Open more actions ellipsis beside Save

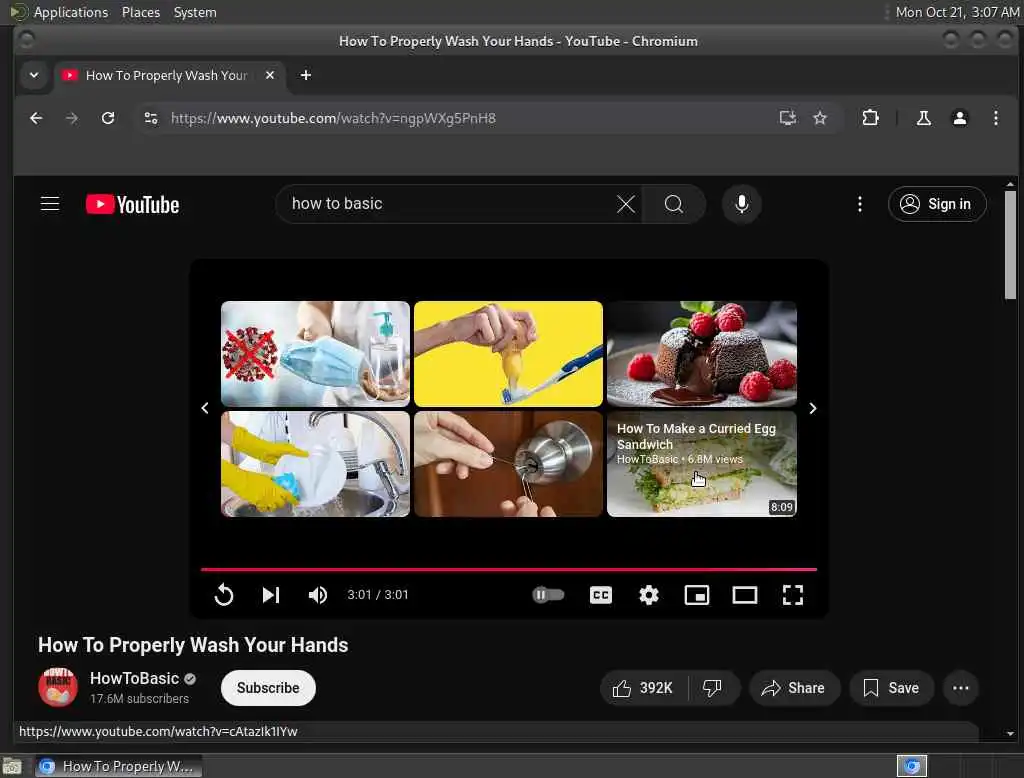point(961,688)
